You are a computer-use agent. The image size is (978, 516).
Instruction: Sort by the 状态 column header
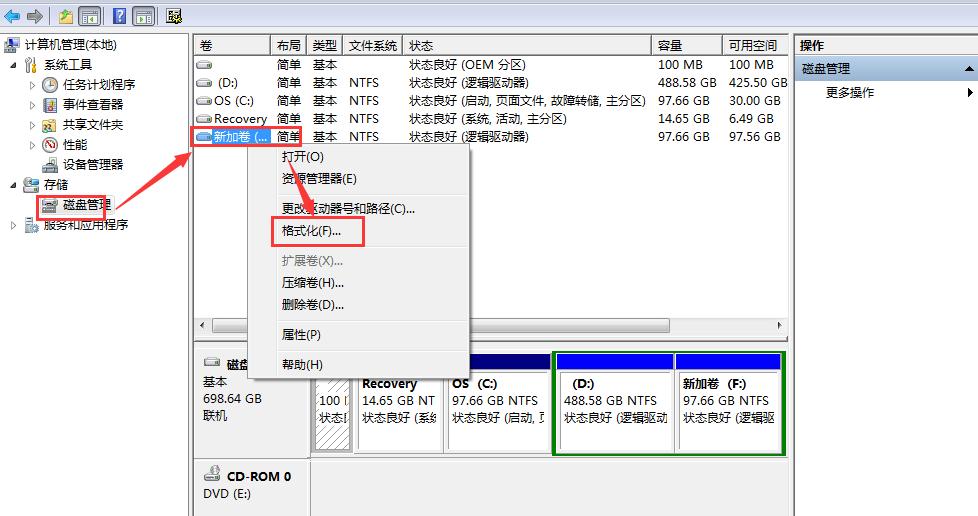(x=527, y=46)
